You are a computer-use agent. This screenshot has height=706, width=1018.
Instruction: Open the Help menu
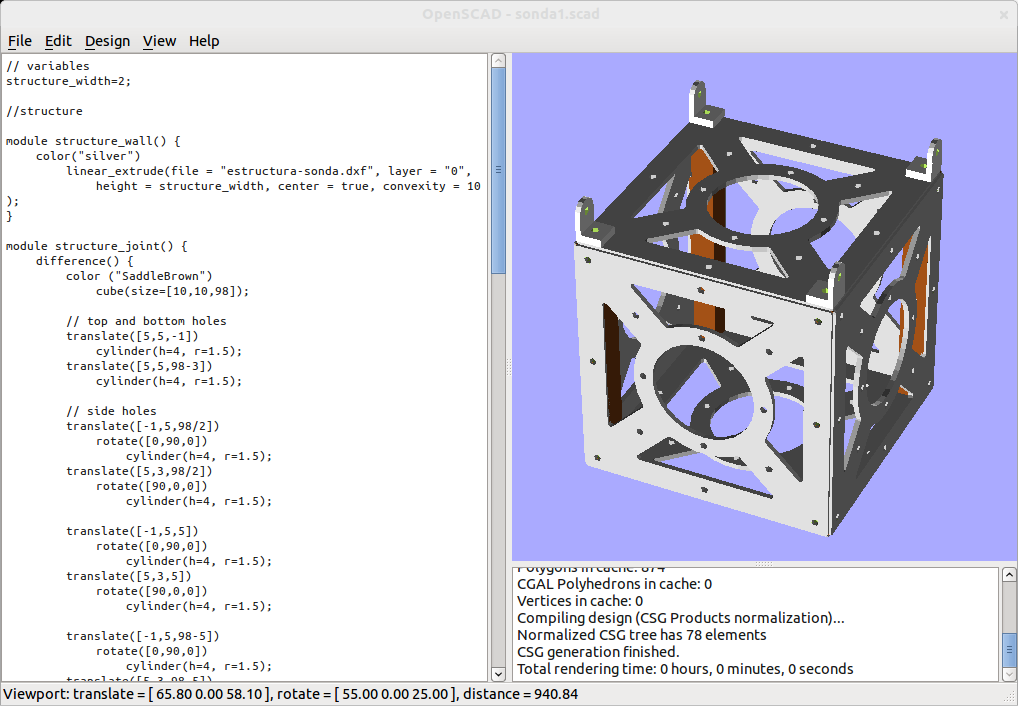[x=203, y=41]
